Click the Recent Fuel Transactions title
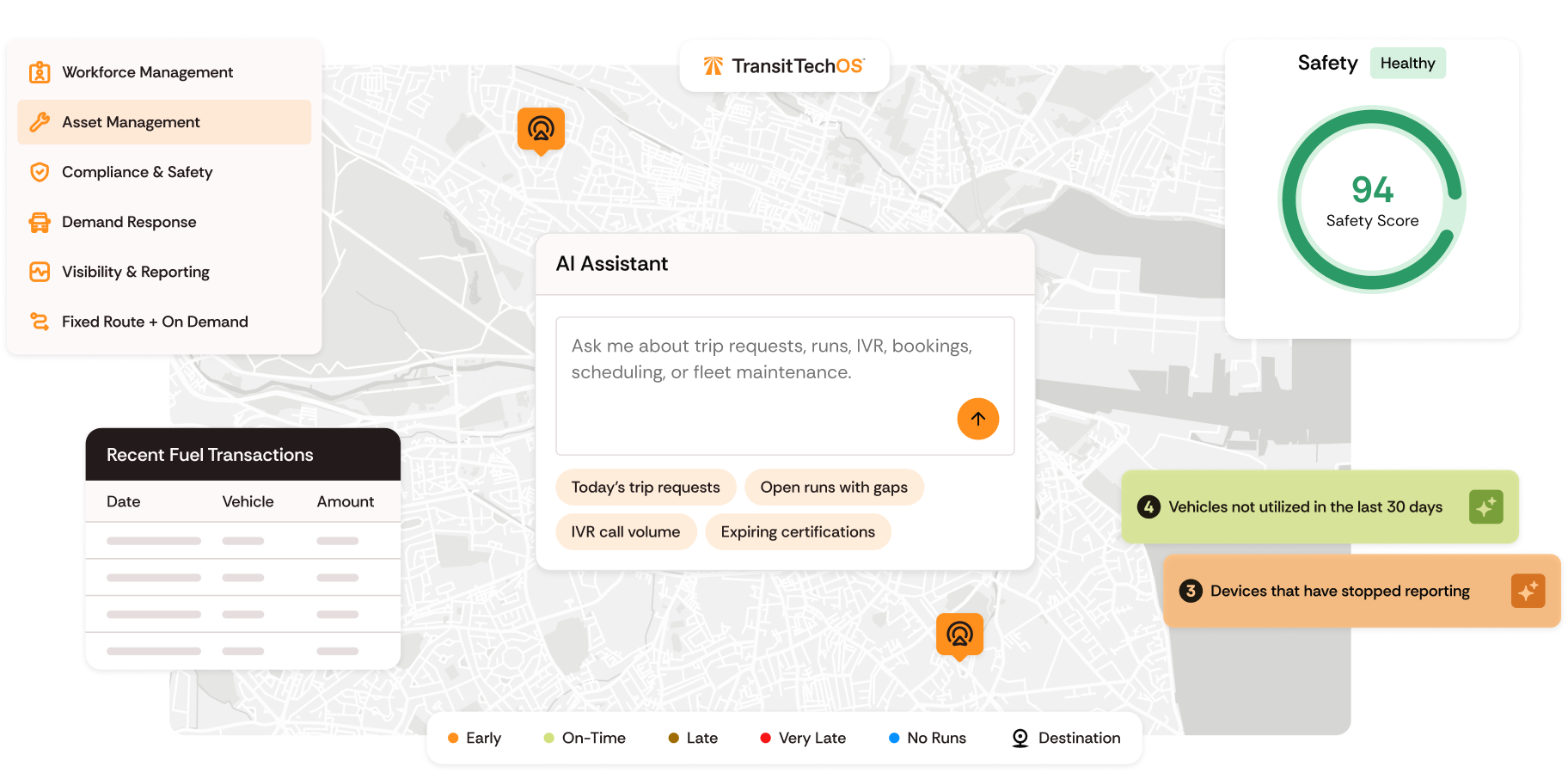Screen dimensions: 1568x773 [210, 455]
